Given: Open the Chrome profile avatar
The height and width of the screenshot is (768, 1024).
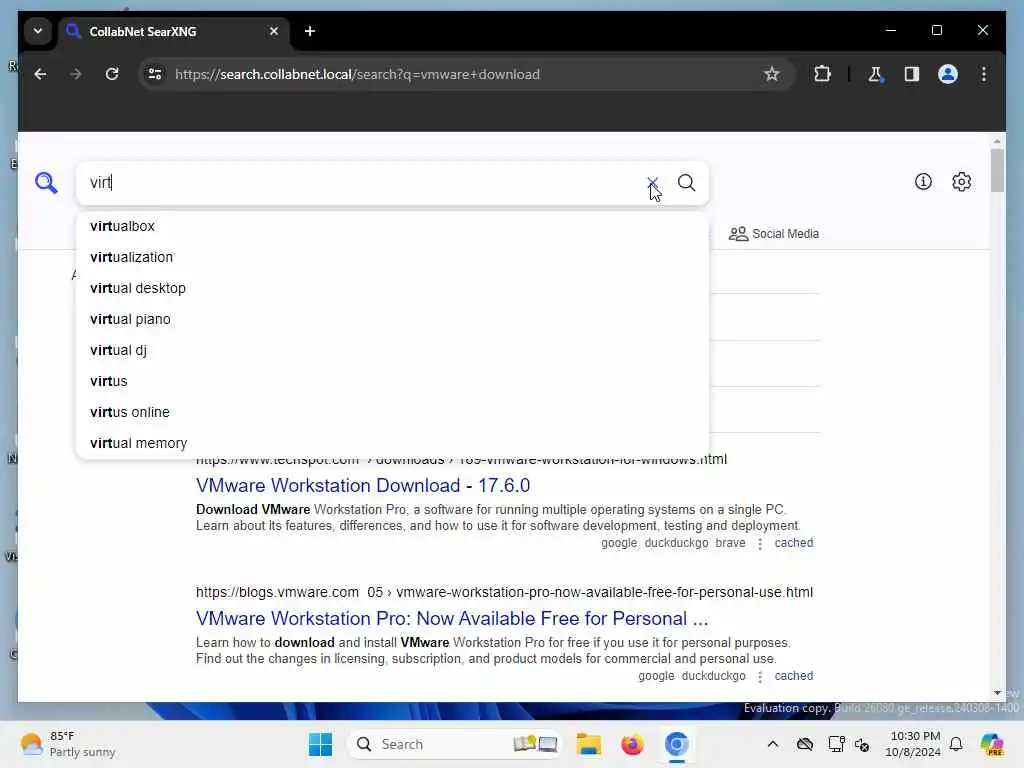Looking at the screenshot, I should [x=948, y=74].
